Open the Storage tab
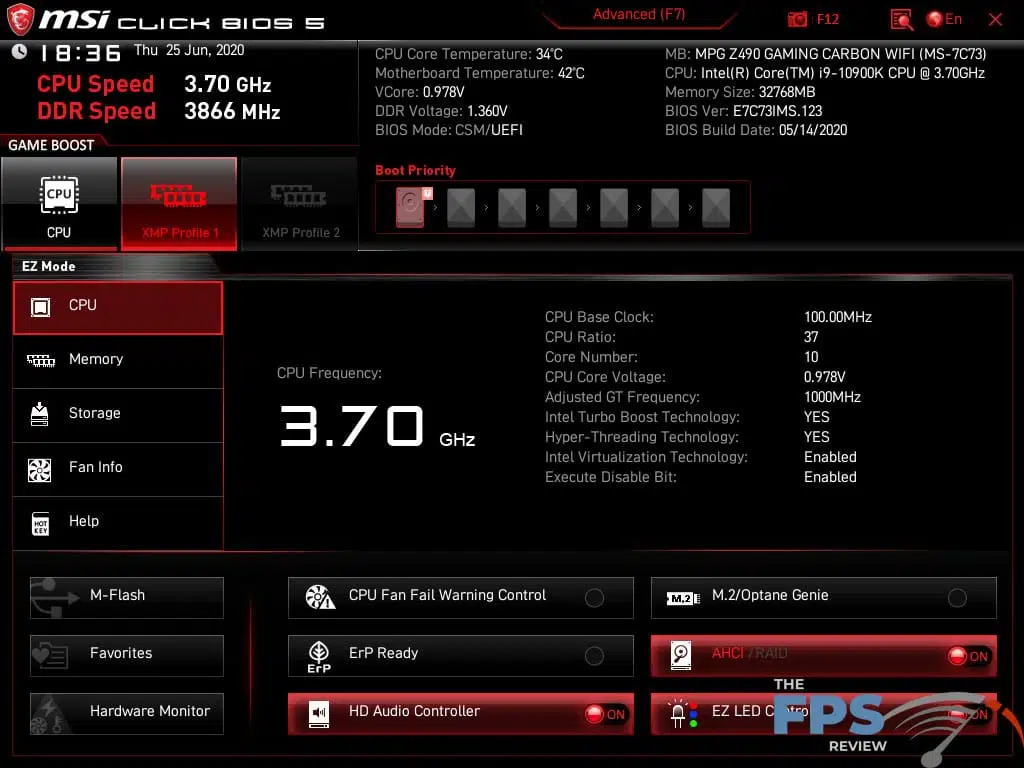The width and height of the screenshot is (1024, 768). tap(118, 415)
